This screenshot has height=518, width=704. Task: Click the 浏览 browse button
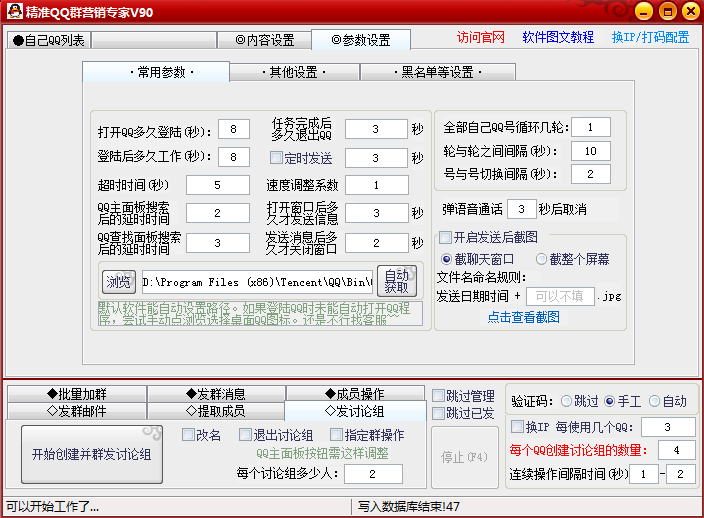119,282
